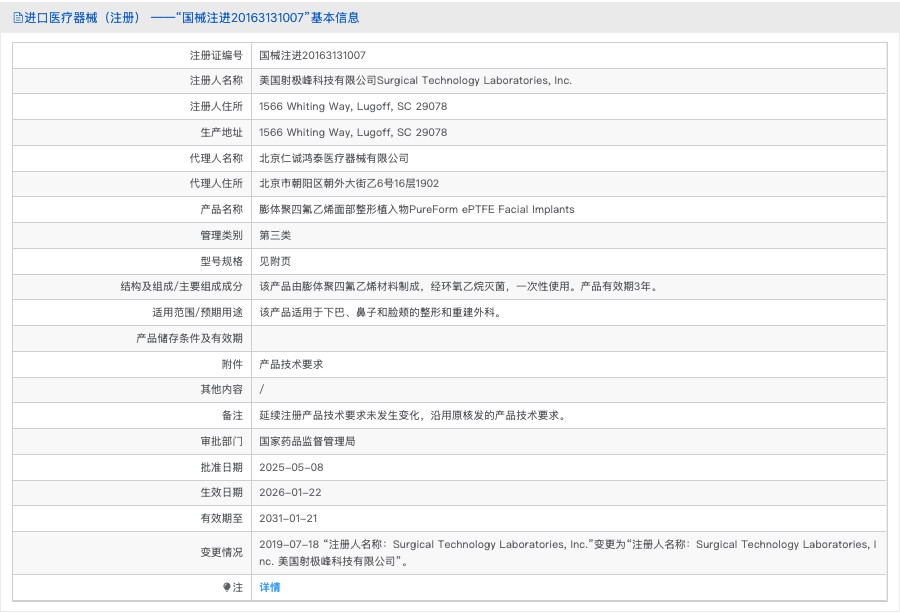Open the 详情 link in the 注 row
Image resolution: width=900 pixels, height=613 pixels.
click(x=271, y=587)
